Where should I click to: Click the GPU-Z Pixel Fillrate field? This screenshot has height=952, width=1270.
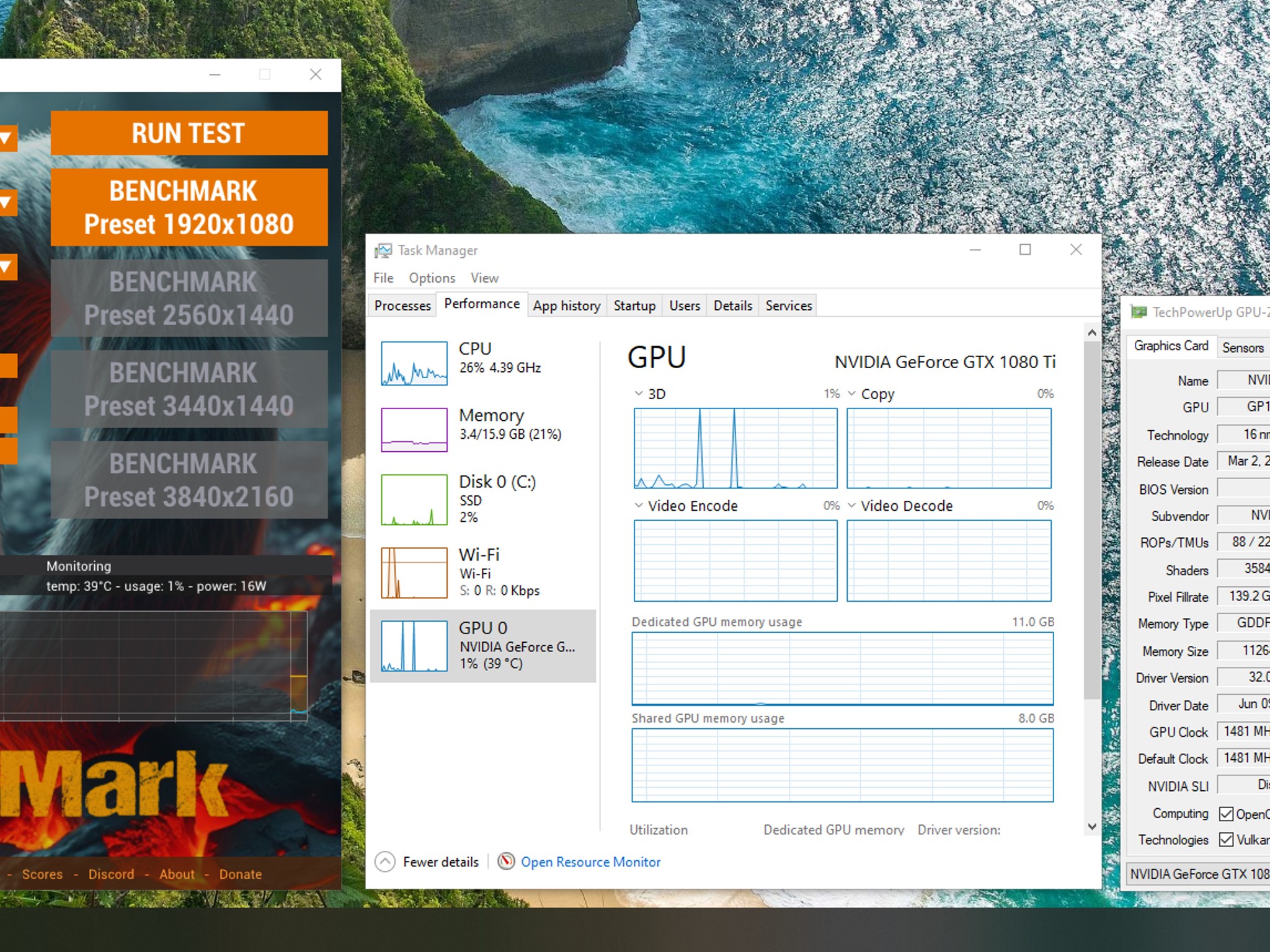1243,596
